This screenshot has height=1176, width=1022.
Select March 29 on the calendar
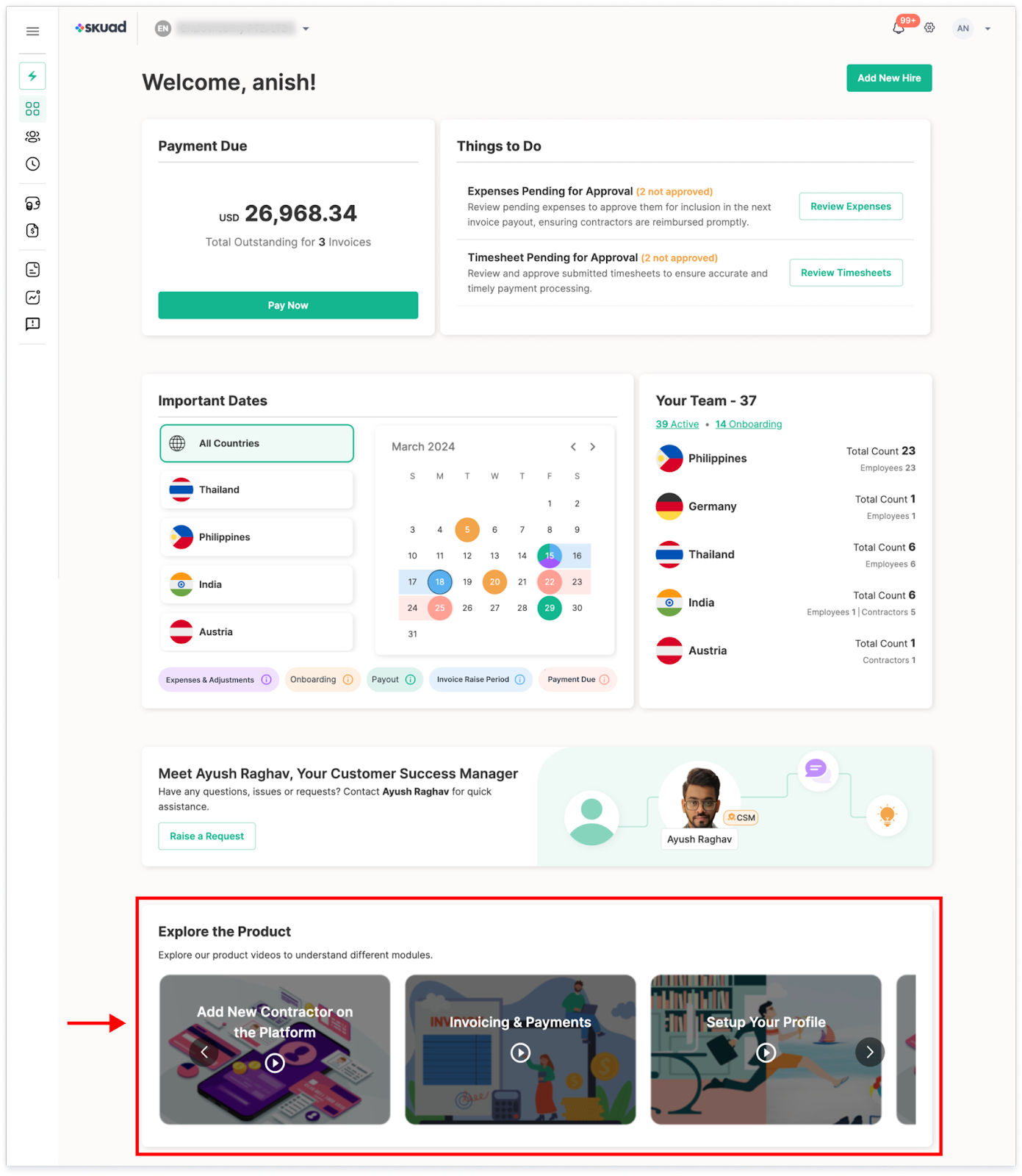[550, 608]
